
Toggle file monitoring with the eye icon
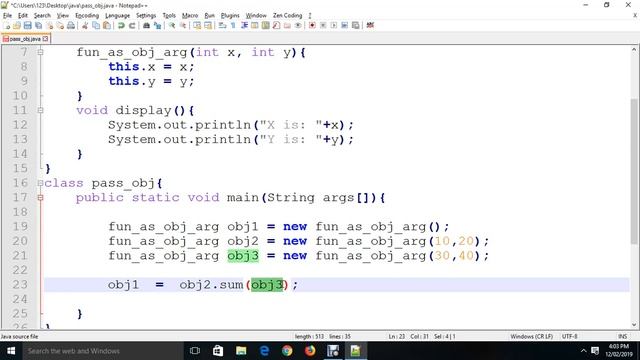298,25
